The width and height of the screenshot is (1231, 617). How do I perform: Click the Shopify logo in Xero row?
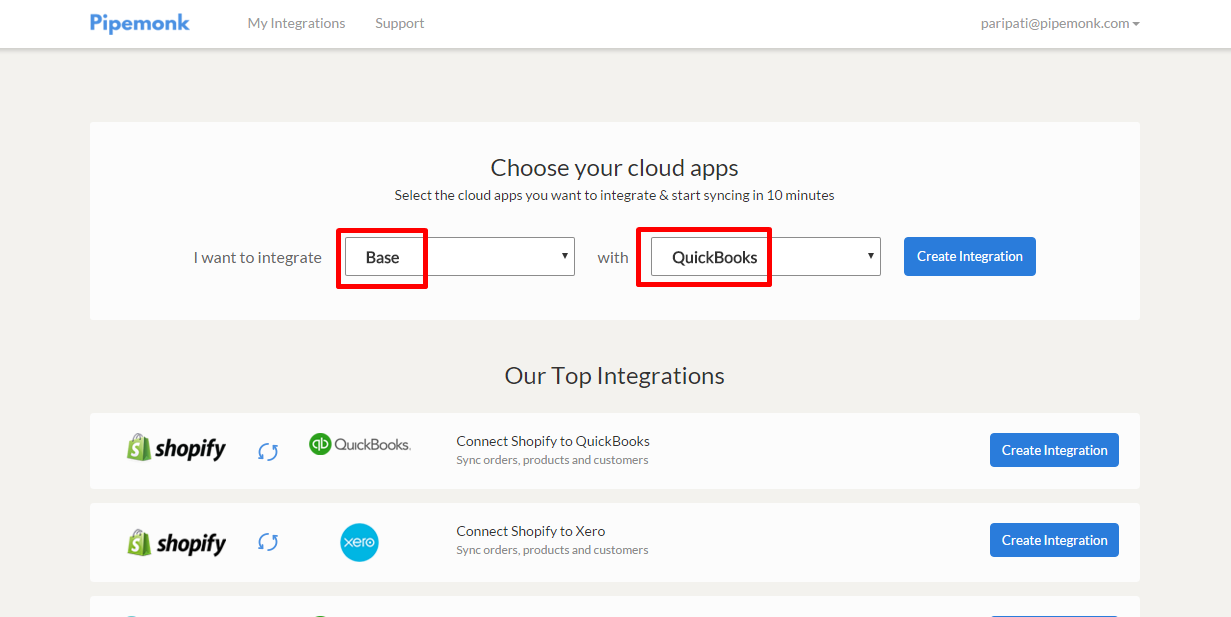(x=176, y=543)
